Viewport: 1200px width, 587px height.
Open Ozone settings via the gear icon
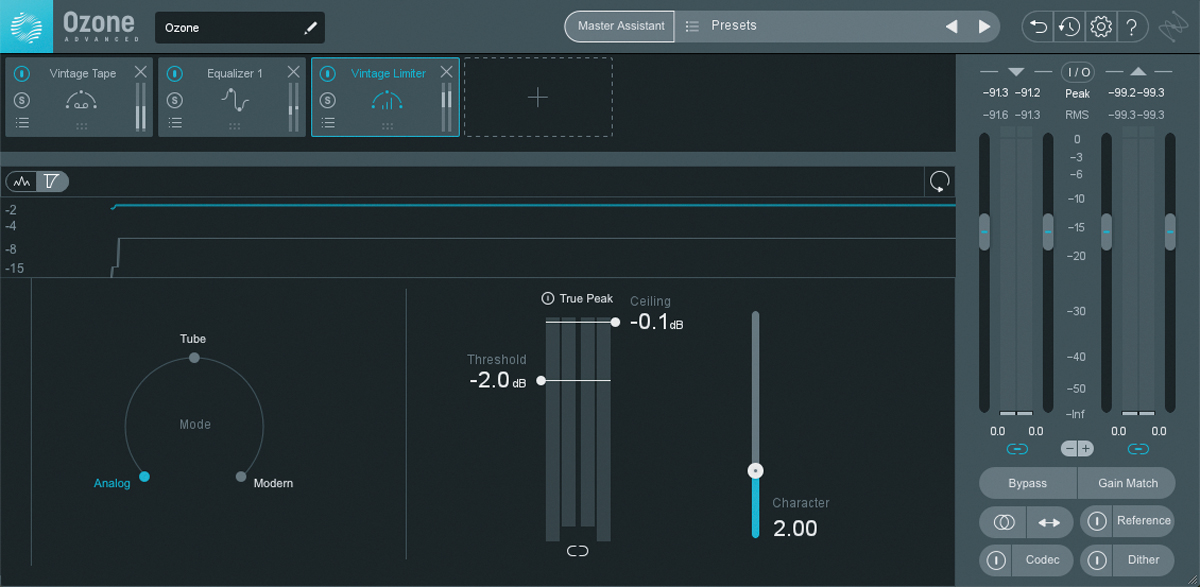(1101, 27)
